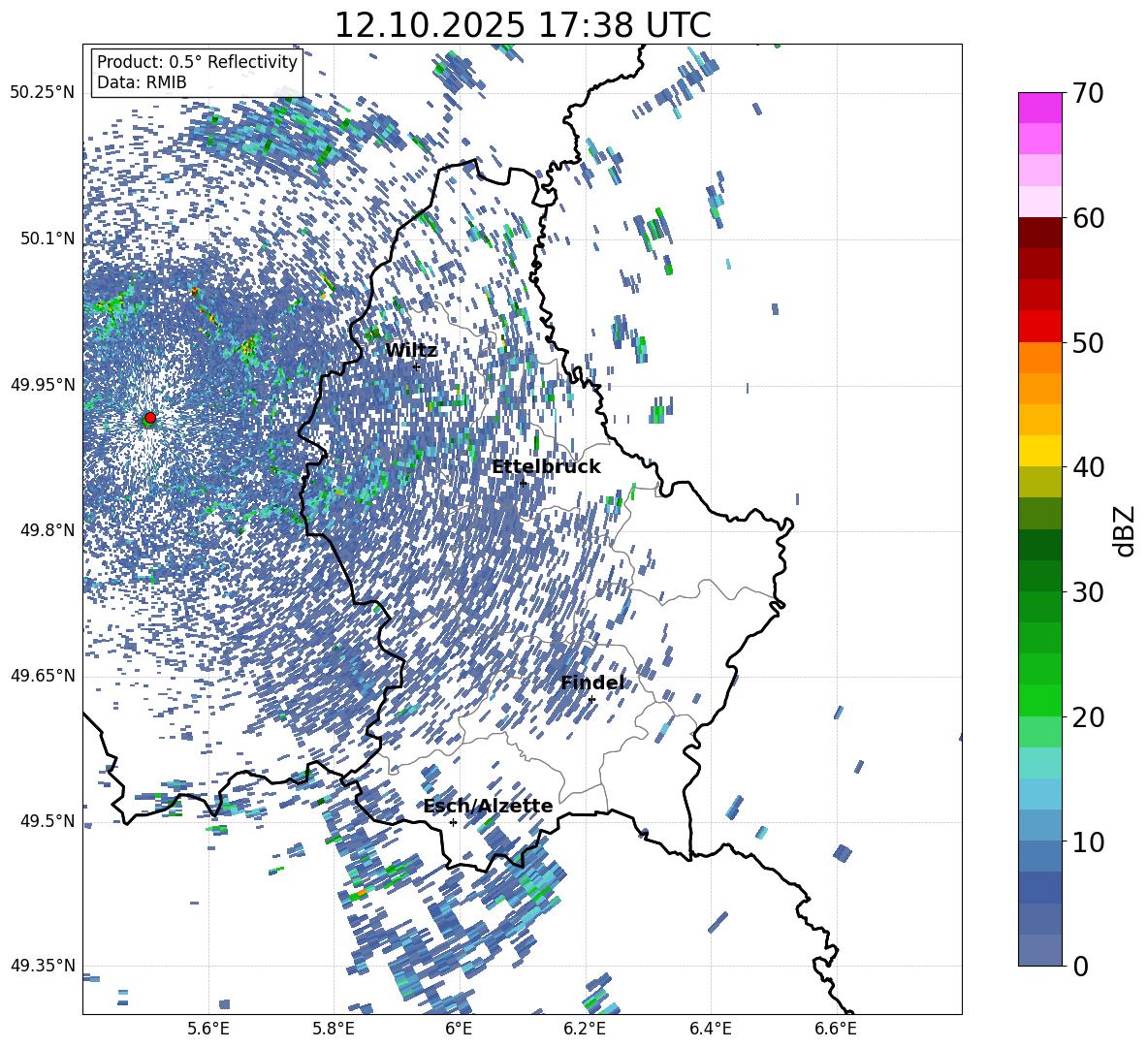Click the 49.65°N latitude tick label
Screen dimensions: 1148x1048
point(43,676)
